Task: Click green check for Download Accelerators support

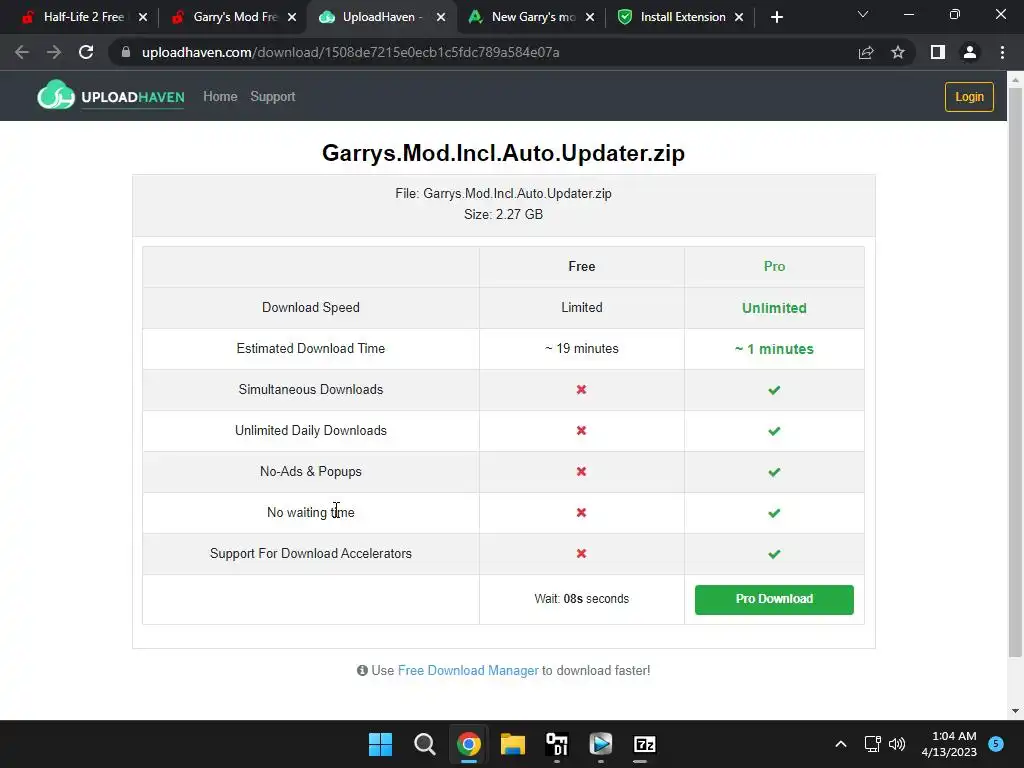Action: [774, 554]
